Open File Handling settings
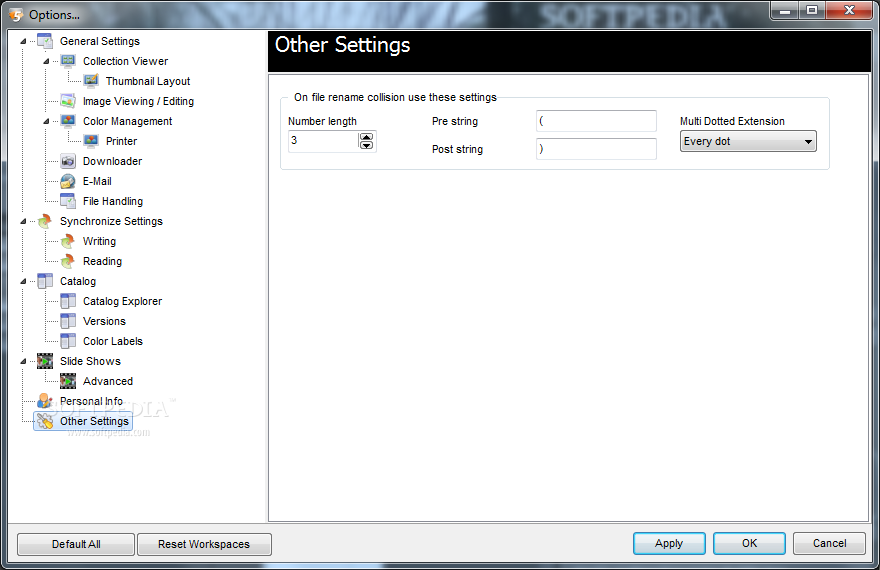The width and height of the screenshot is (880, 570). coord(113,201)
